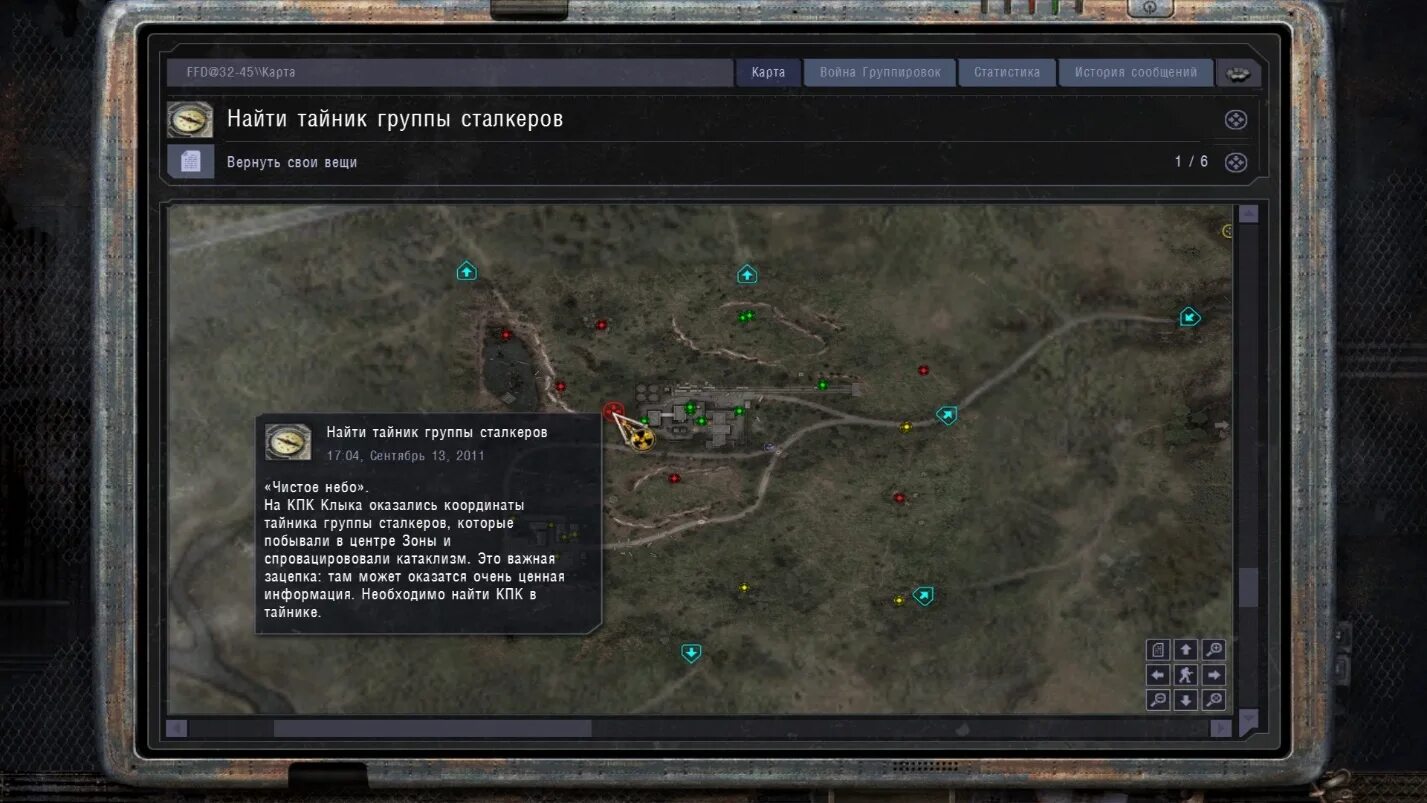Open История сообщений tab

pyautogui.click(x=1136, y=72)
